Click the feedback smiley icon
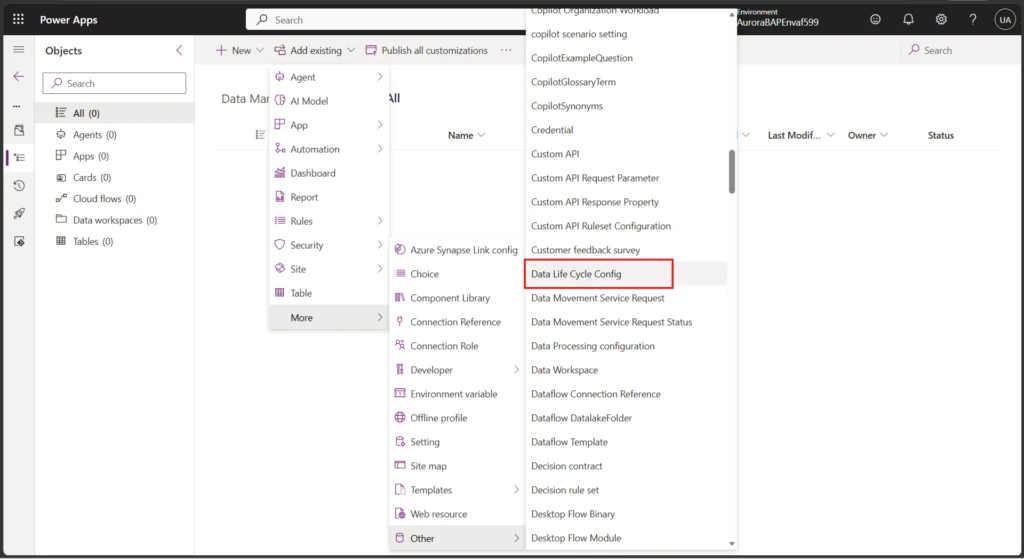The height and width of the screenshot is (559, 1024). click(875, 20)
